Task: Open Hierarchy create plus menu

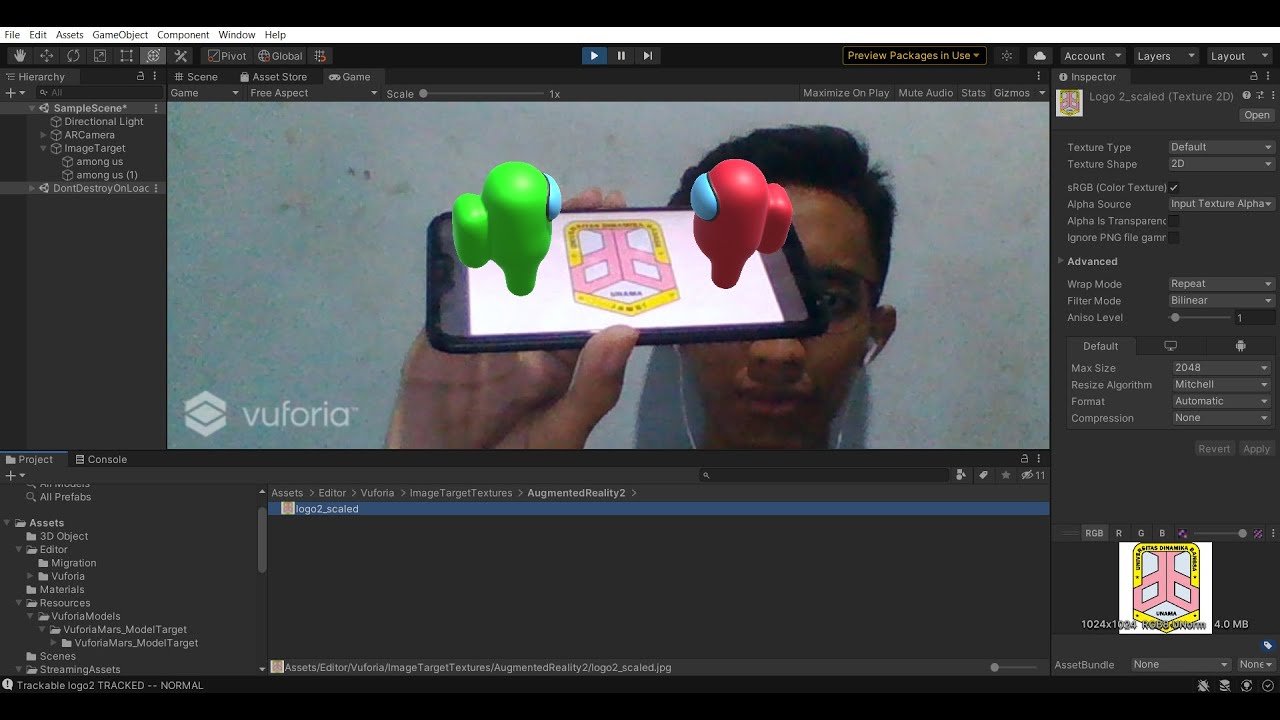Action: (13, 92)
